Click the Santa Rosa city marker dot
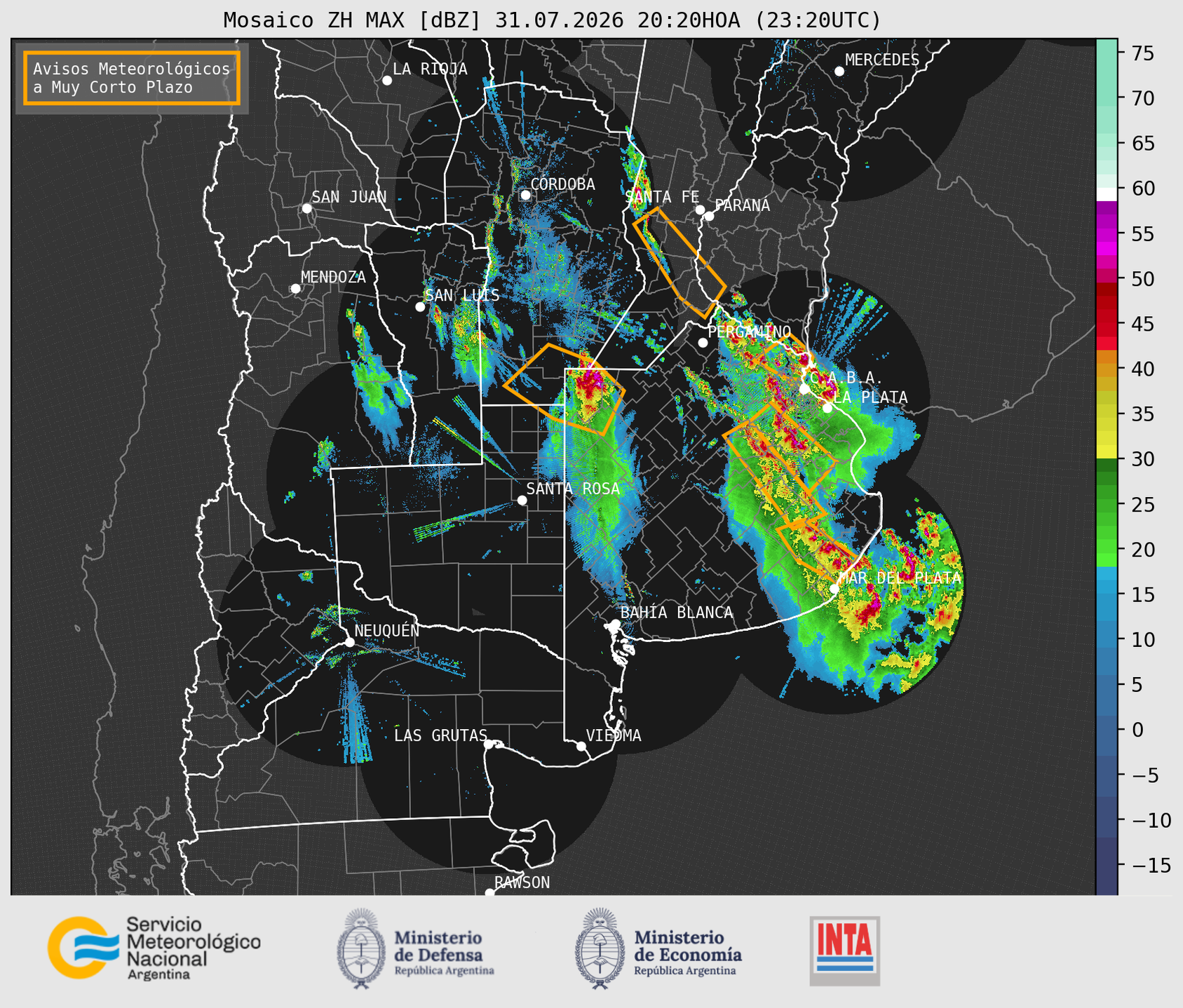The width and height of the screenshot is (1183, 1008). click(x=522, y=500)
